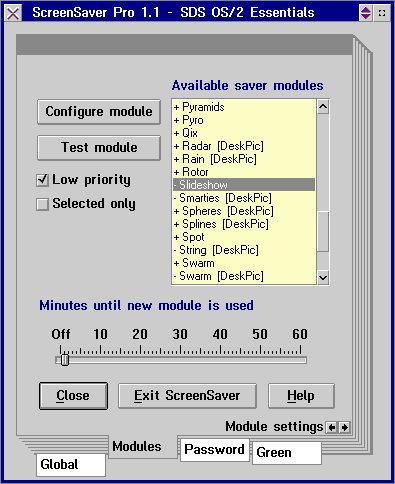Viewport: 395px width, 484px height.
Task: Click the module list scroll up arrow
Action: click(x=323, y=107)
